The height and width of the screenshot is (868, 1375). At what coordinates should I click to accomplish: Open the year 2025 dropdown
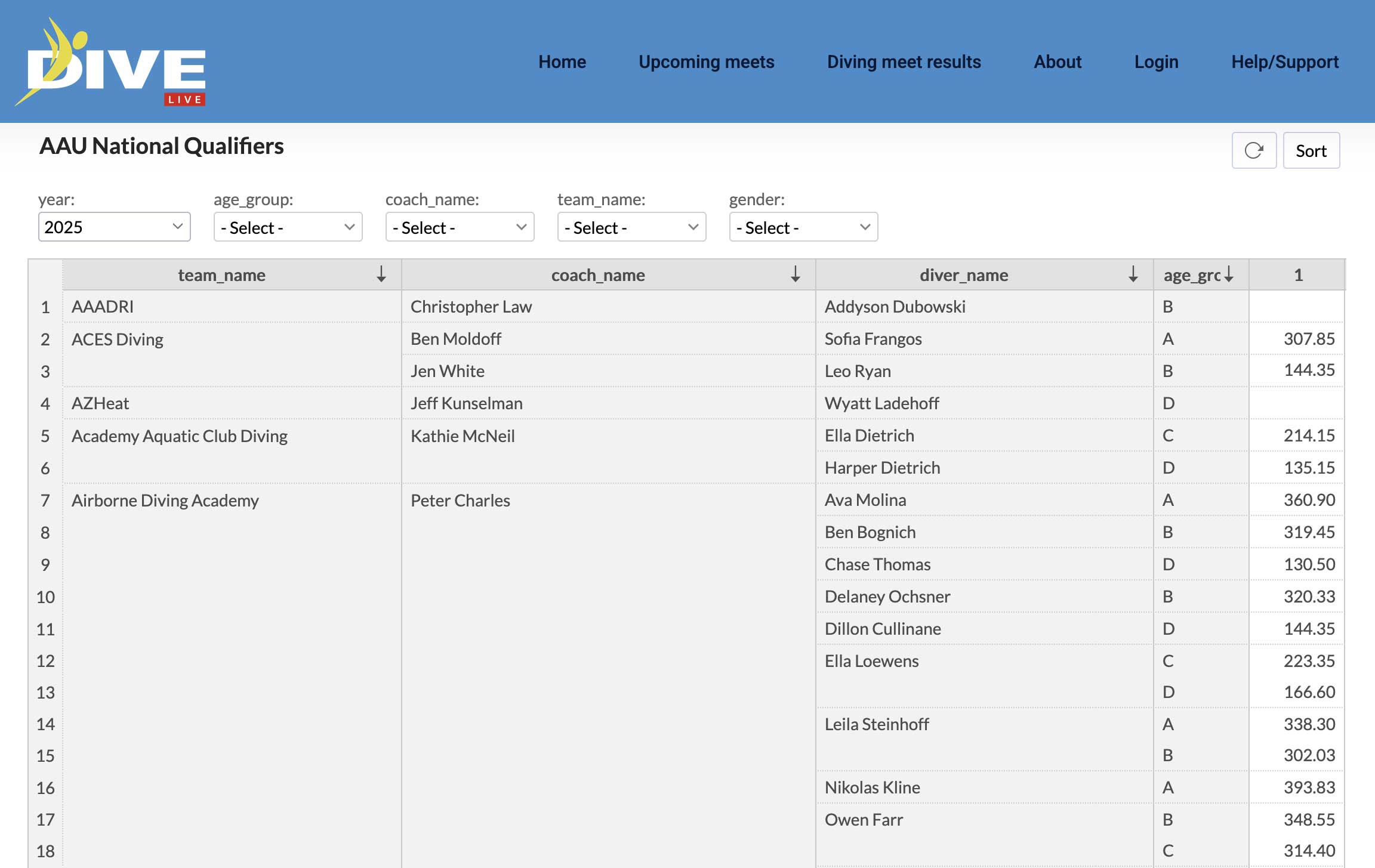point(114,227)
